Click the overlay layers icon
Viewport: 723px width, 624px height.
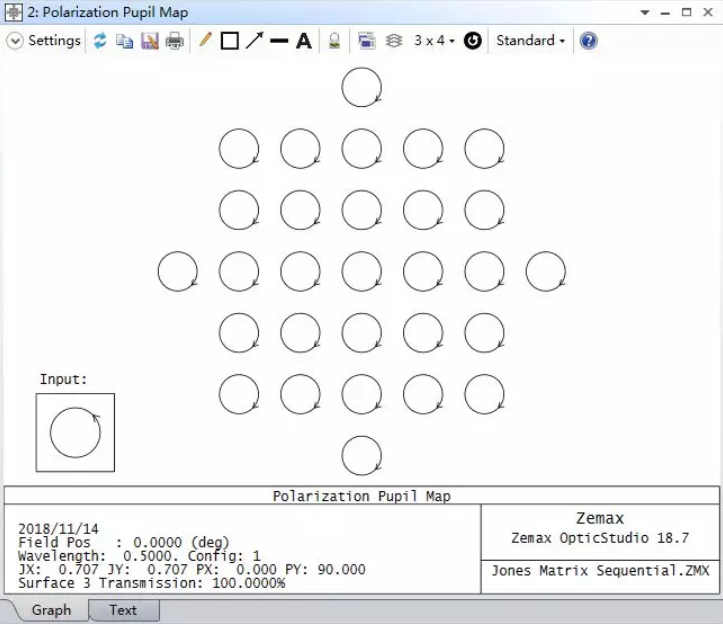tap(394, 41)
